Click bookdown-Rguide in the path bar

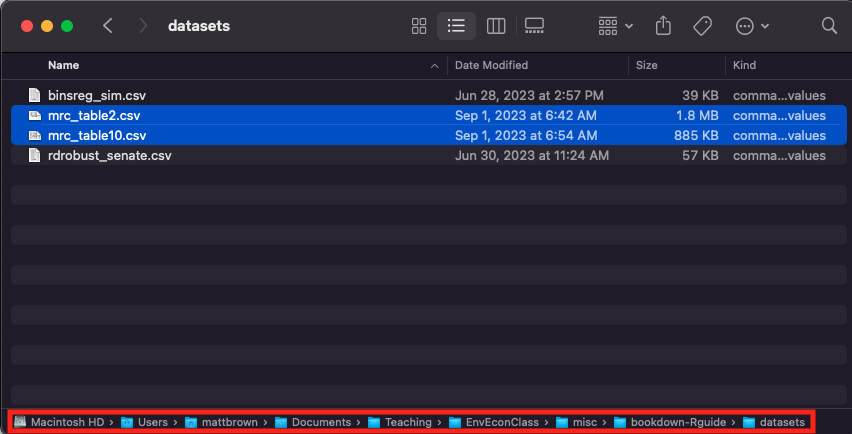pos(672,422)
